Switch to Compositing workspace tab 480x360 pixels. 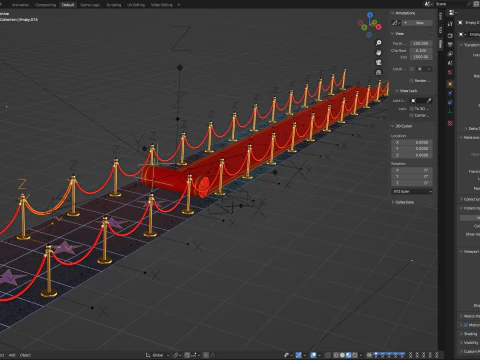point(45,5)
